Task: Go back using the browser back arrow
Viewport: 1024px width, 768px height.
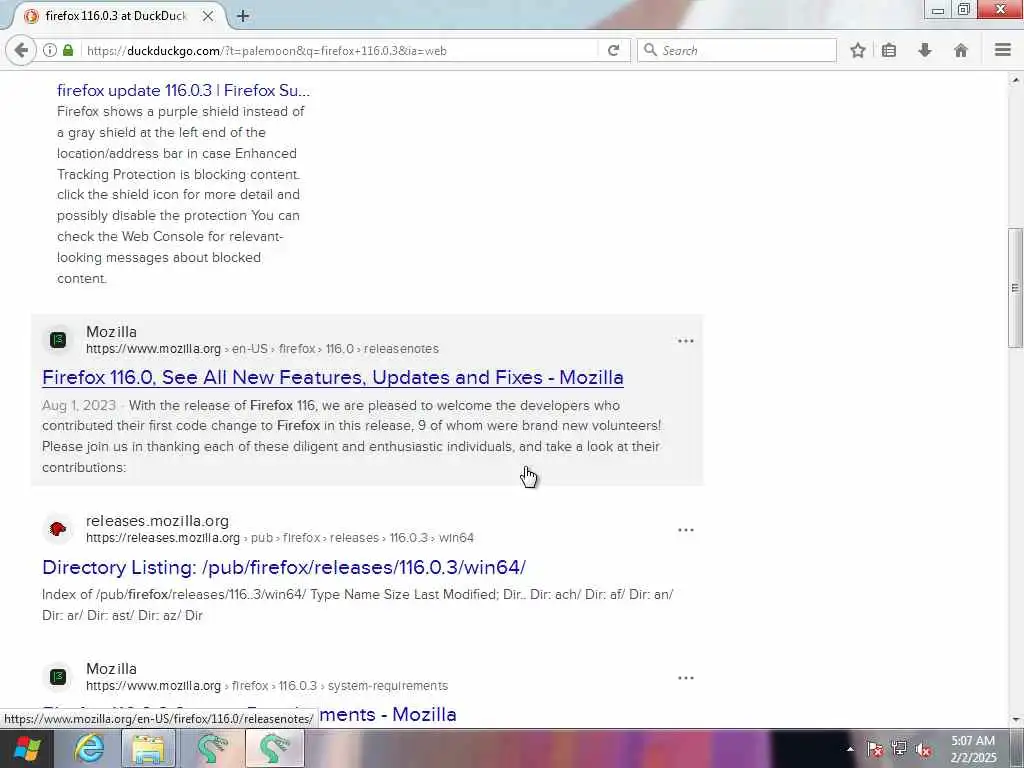Action: (21, 50)
